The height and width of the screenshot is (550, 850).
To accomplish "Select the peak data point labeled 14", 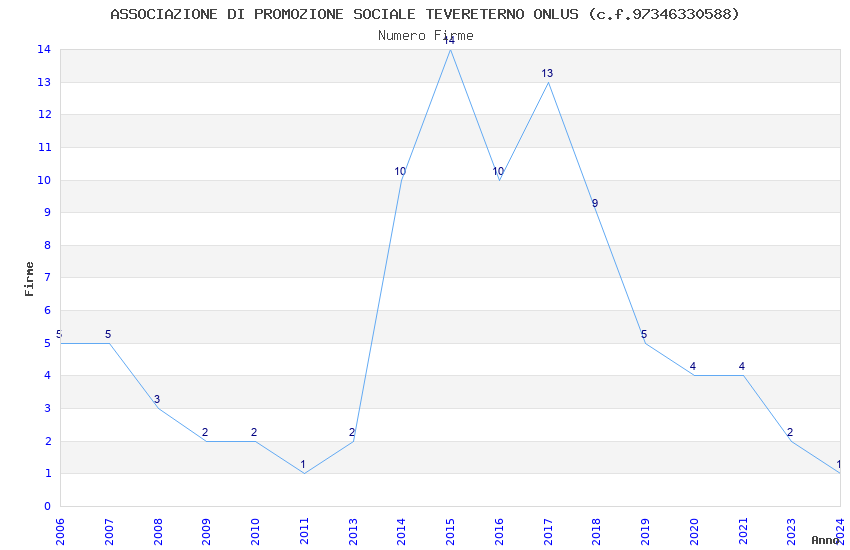I will [450, 49].
